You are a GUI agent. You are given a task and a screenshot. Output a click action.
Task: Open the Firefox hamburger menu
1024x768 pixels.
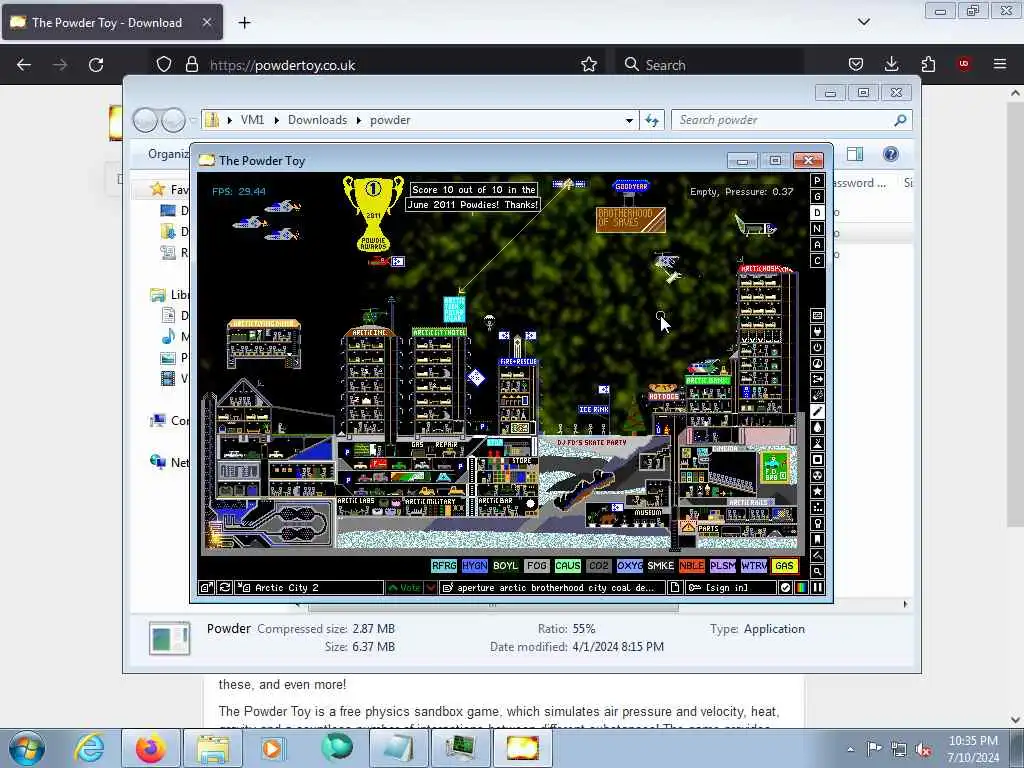pos(1000,64)
